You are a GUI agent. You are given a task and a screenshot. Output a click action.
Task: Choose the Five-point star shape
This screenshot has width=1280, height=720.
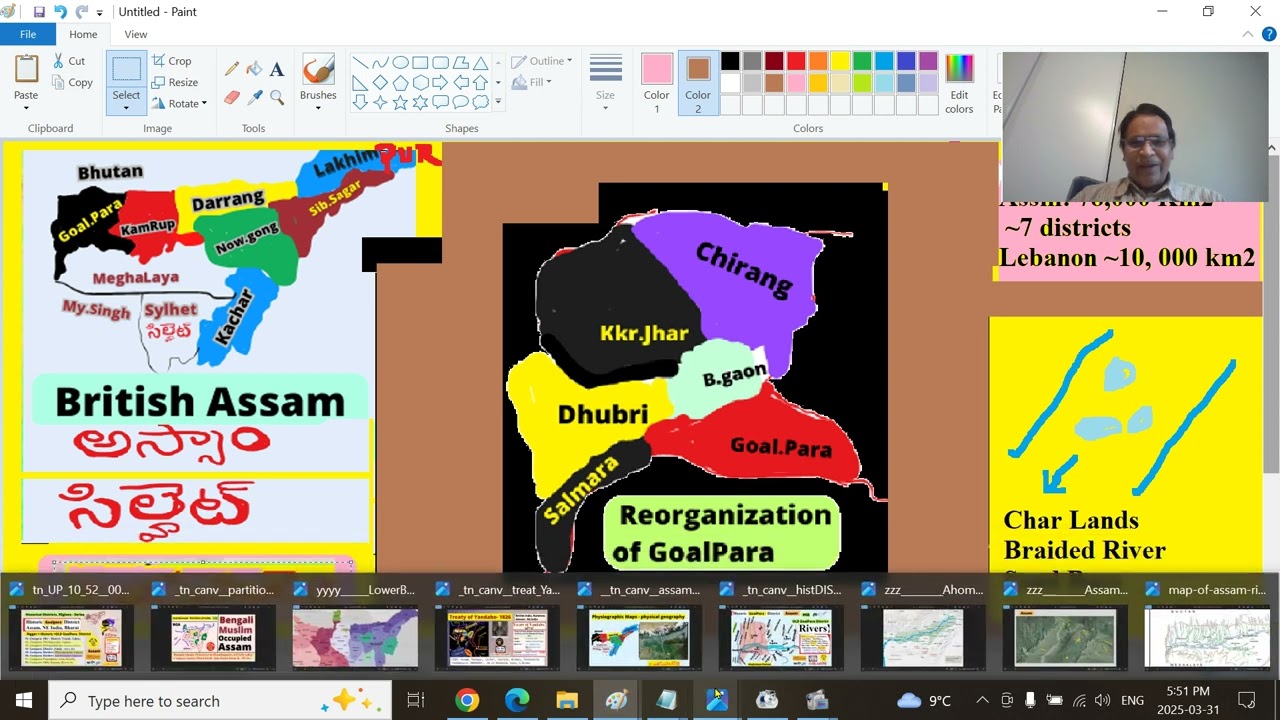(400, 102)
